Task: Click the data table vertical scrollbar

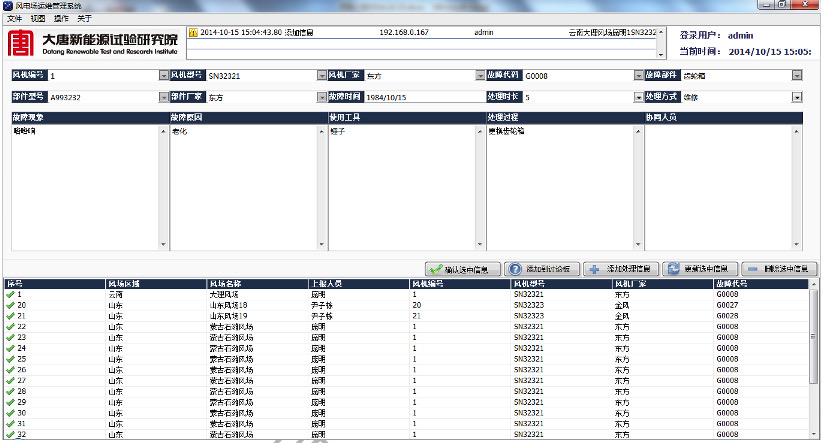Action: coord(813,360)
